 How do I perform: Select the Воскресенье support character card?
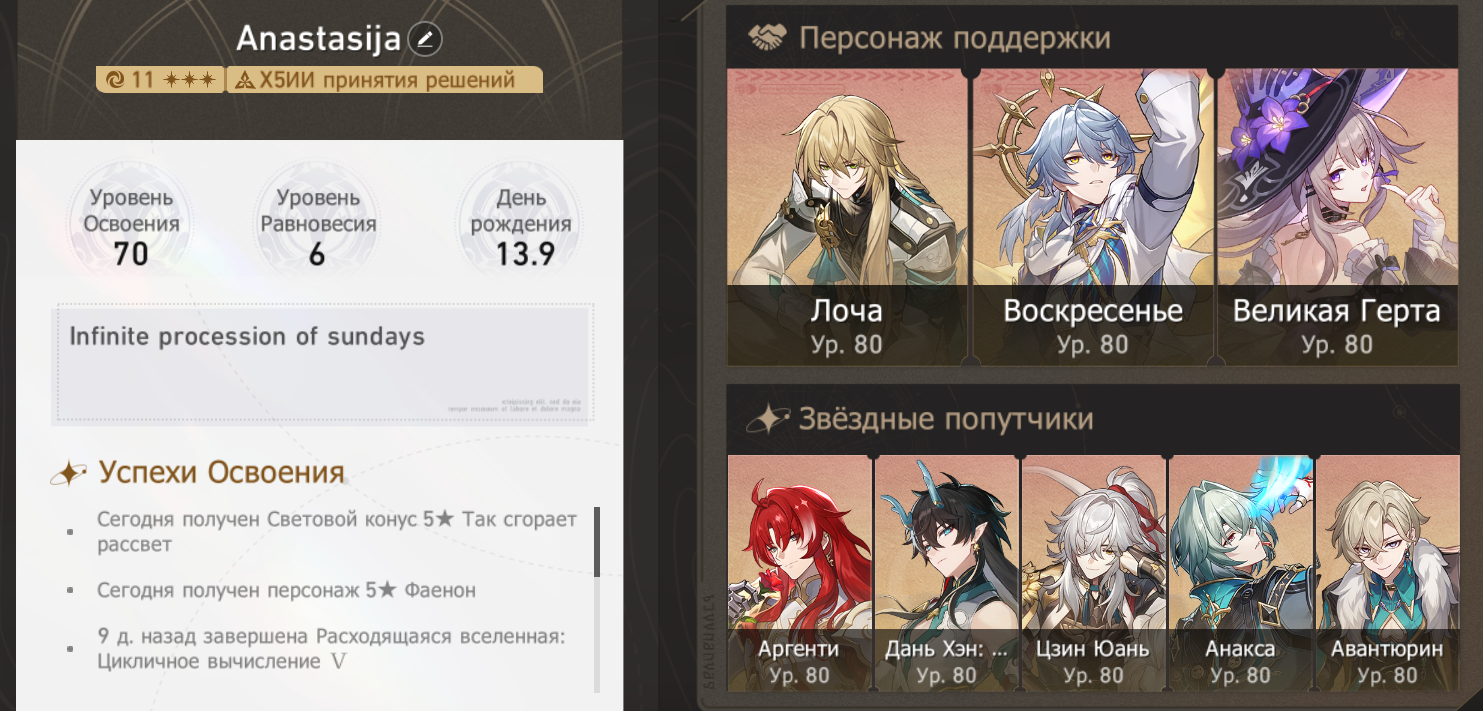[1092, 216]
